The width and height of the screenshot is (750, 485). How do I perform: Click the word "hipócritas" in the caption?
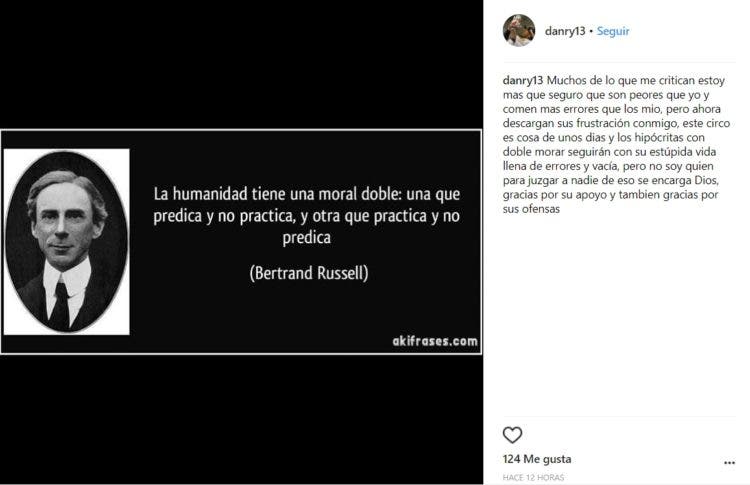pyautogui.click(x=660, y=137)
